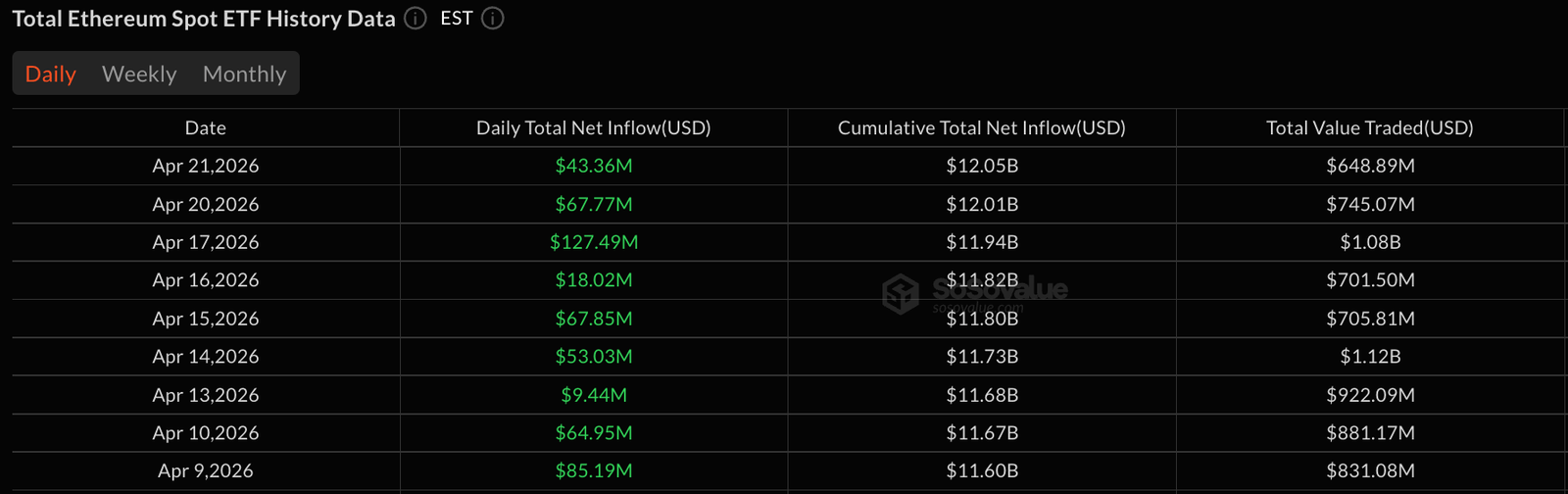Select the Daily tab
Viewport: 1568px width, 494px height.
click(x=50, y=74)
